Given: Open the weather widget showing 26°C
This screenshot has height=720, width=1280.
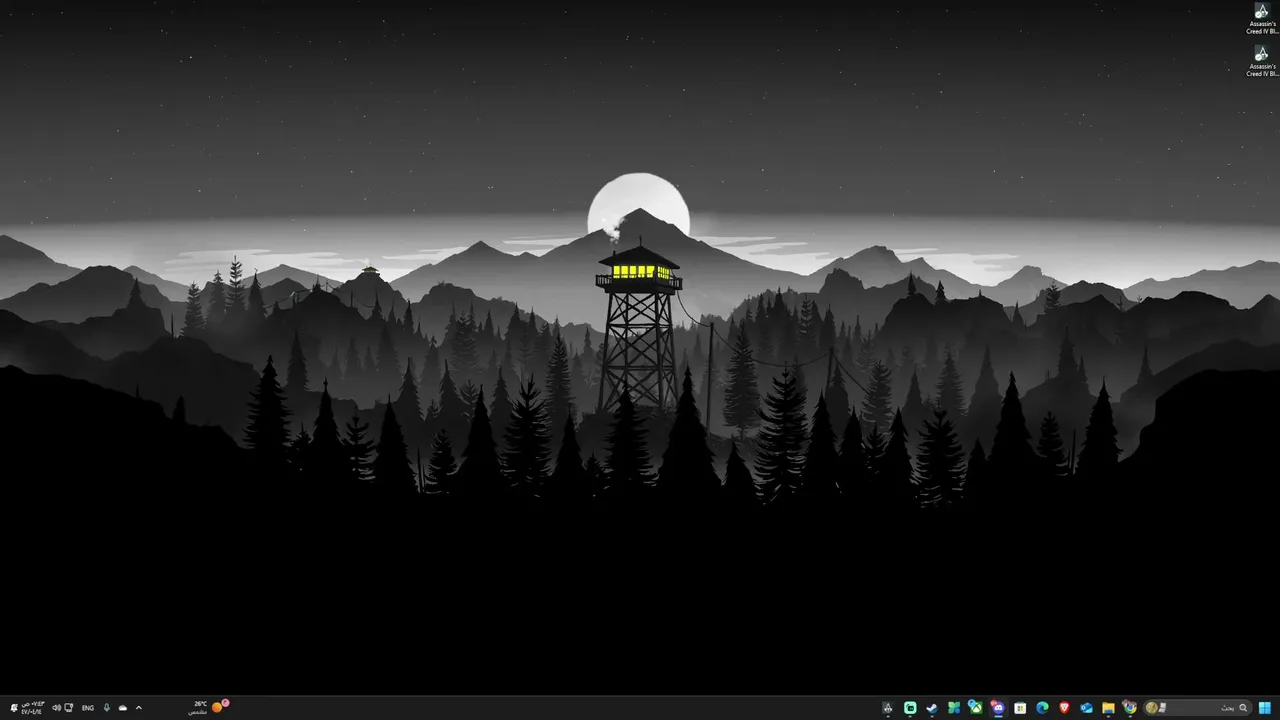Looking at the screenshot, I should coord(210,707).
